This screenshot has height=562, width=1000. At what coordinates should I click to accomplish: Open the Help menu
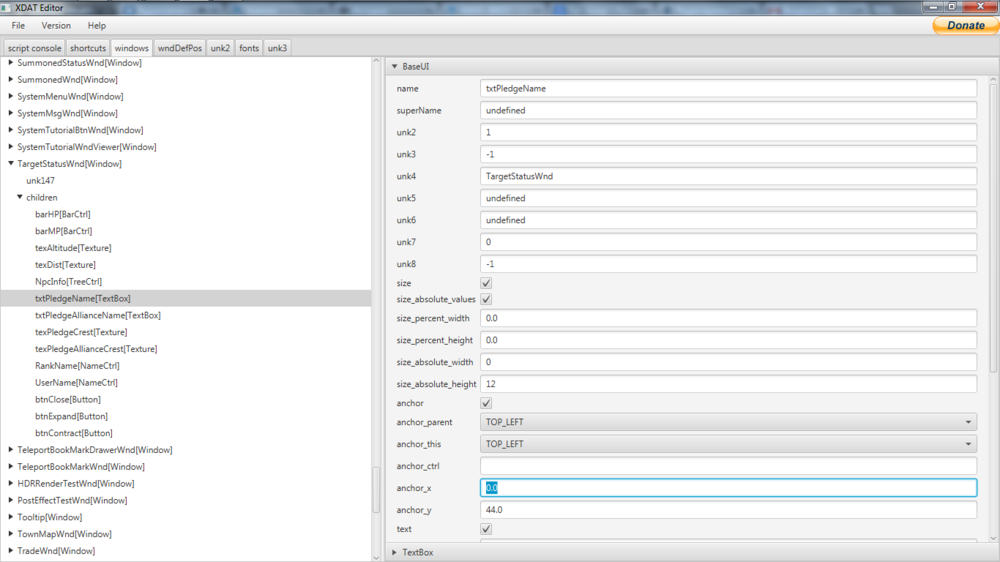pos(97,26)
